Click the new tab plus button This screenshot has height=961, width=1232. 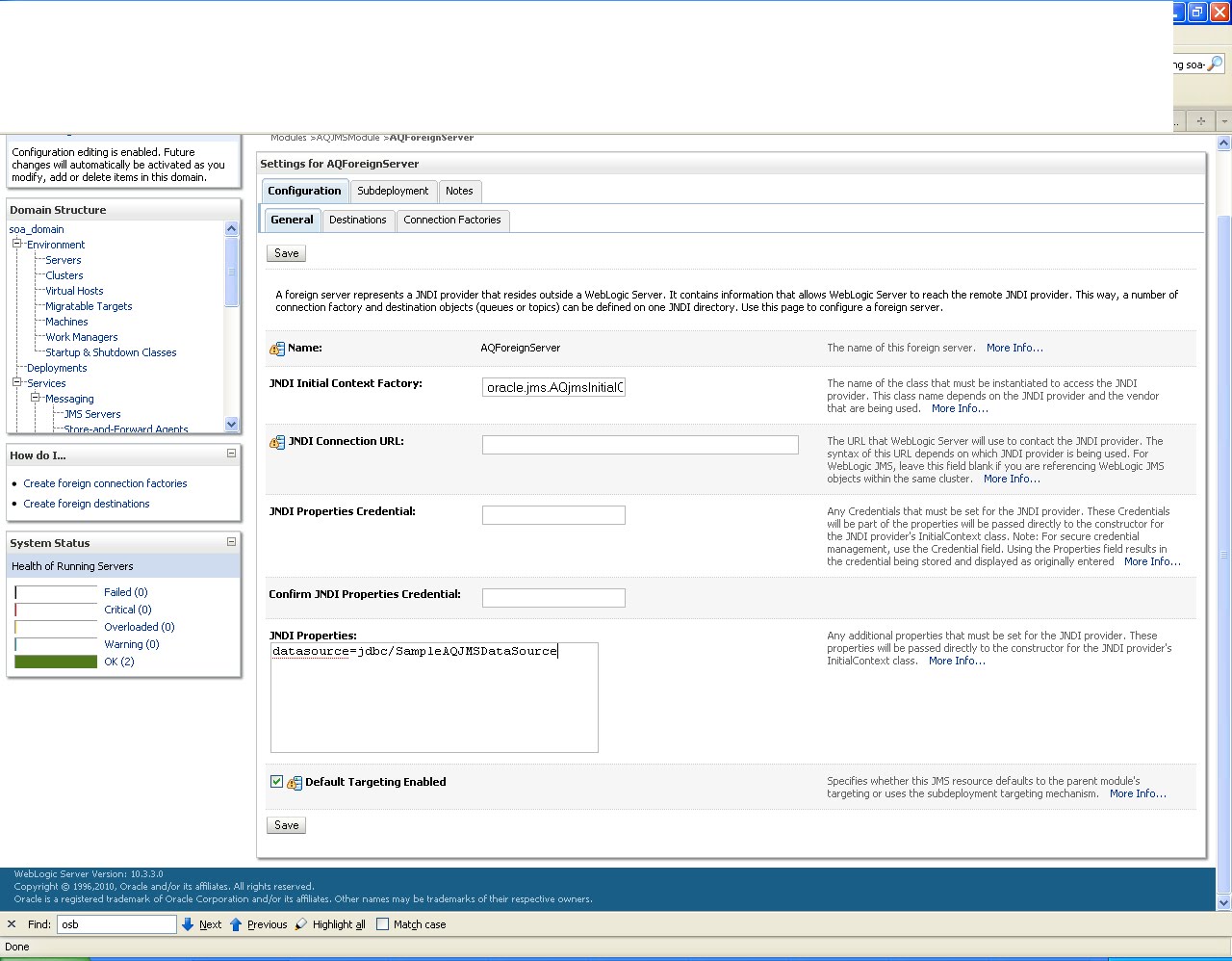pyautogui.click(x=1200, y=121)
